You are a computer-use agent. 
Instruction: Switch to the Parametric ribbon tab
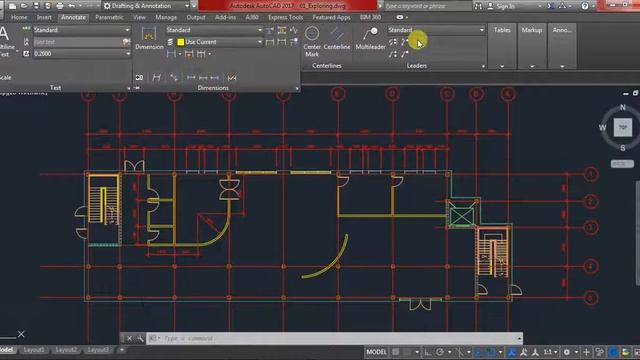click(x=109, y=17)
